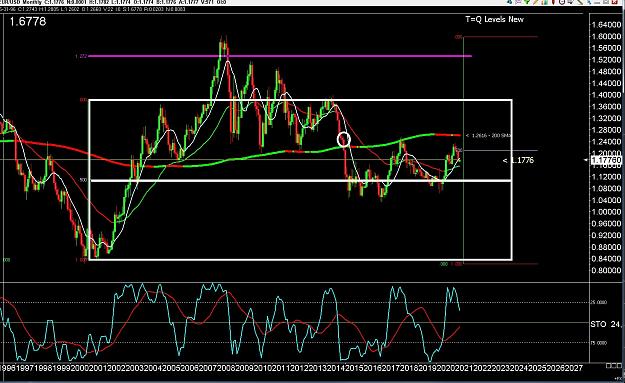
Task: Click the 1.64000 price axis label
Action: point(606,25)
